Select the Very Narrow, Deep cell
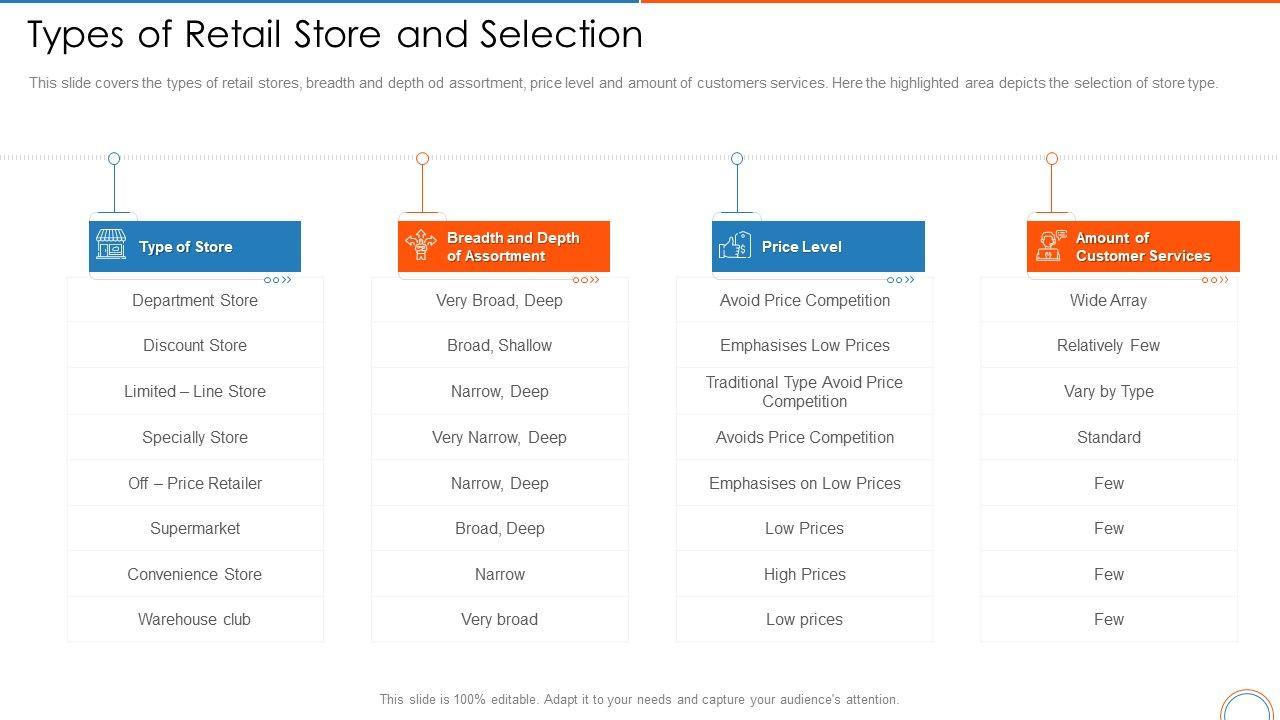This screenshot has width=1280, height=720. pos(499,437)
